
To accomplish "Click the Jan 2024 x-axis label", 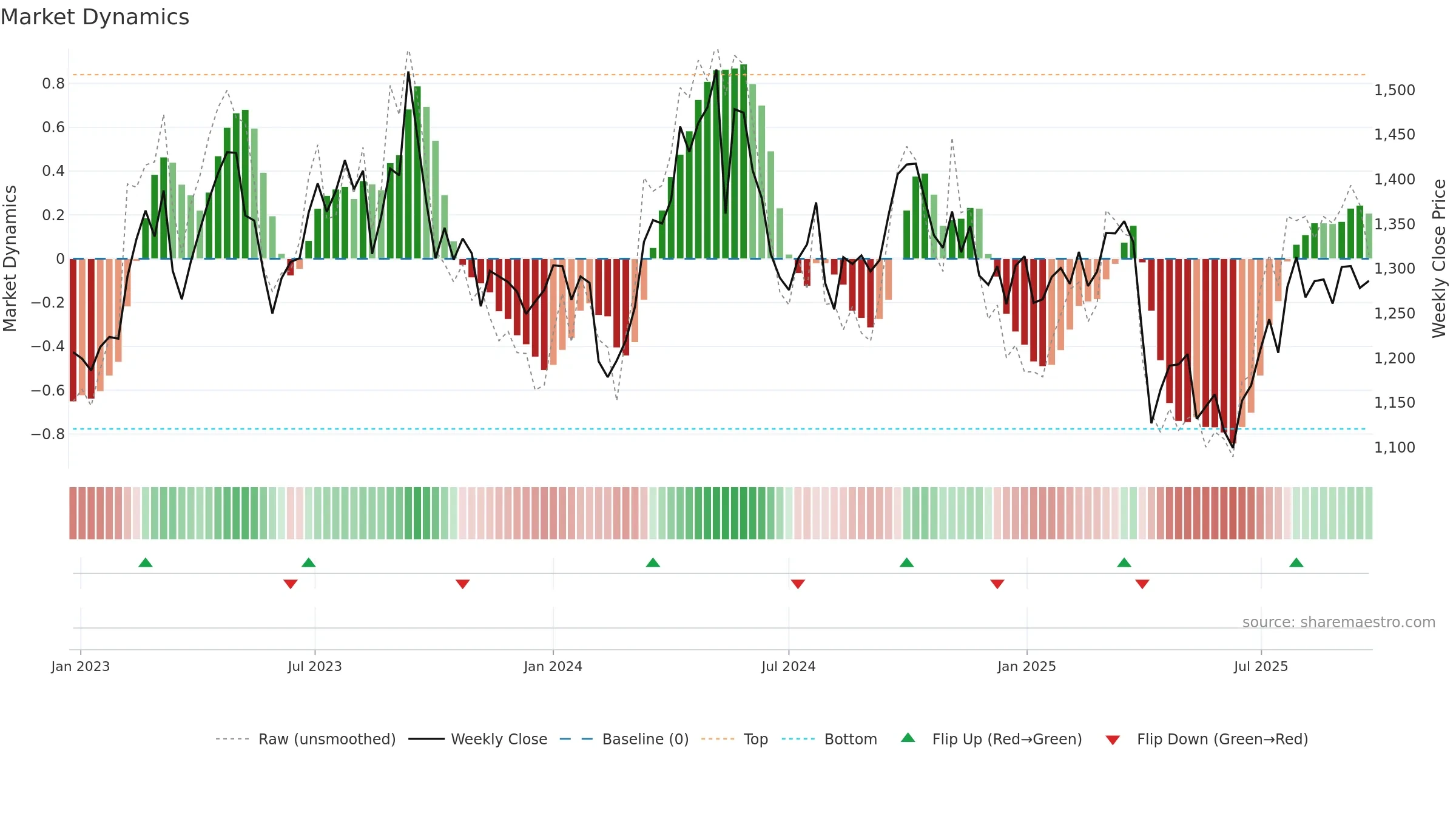I will 553,666.
